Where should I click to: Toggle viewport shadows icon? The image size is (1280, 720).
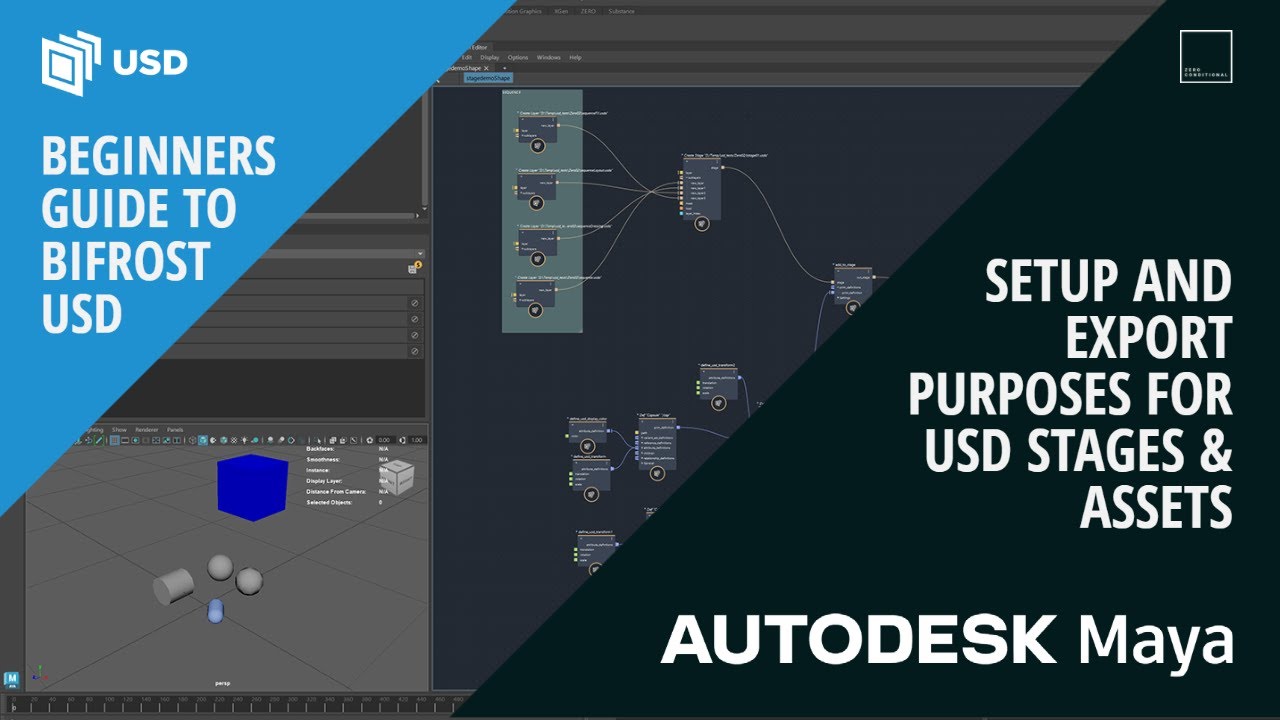255,440
